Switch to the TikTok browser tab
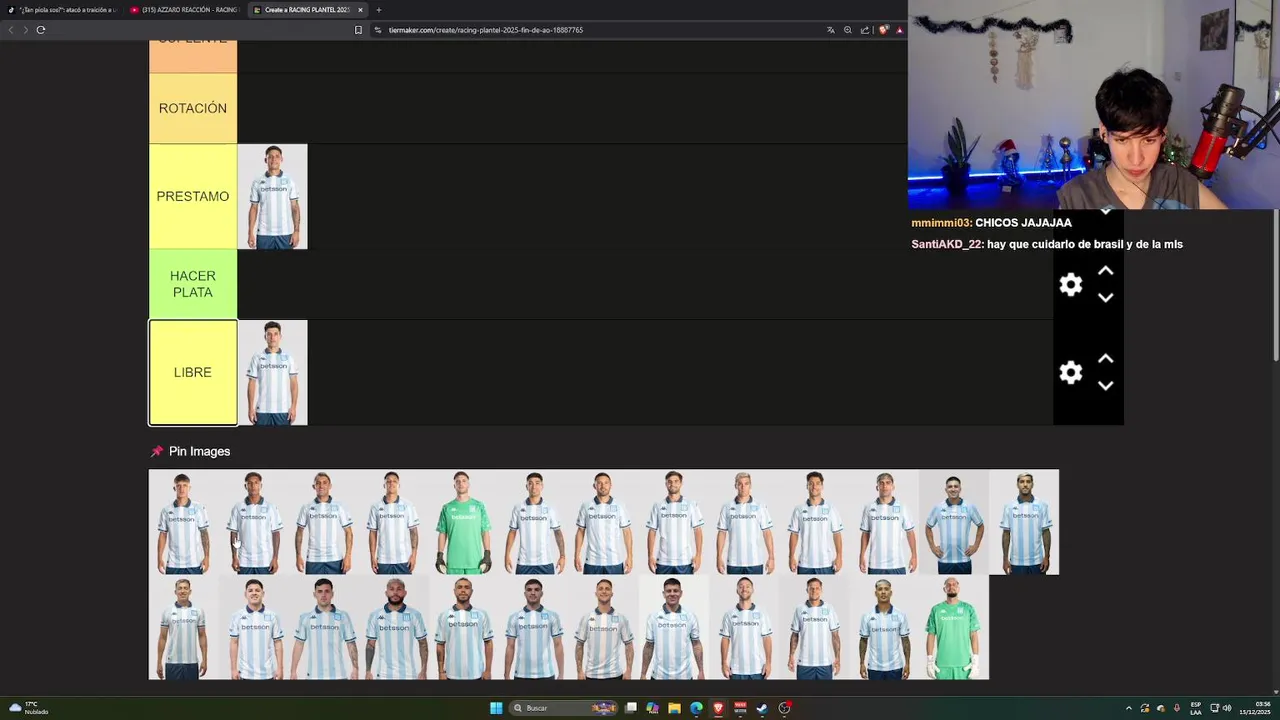Screen dimensions: 1280x720 tap(61, 10)
